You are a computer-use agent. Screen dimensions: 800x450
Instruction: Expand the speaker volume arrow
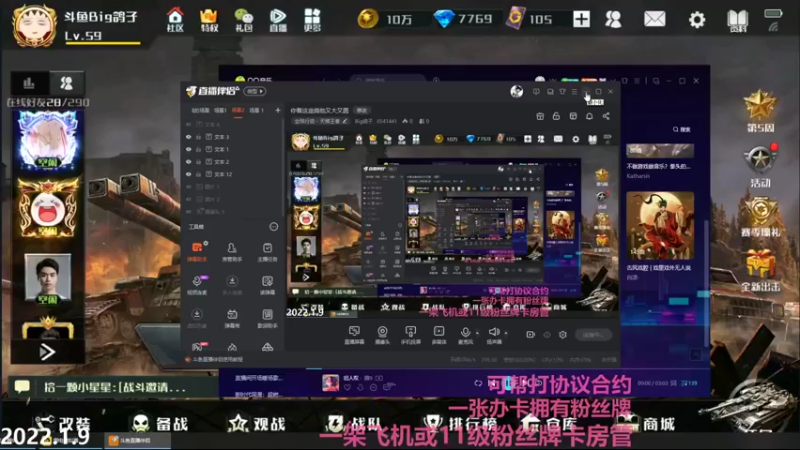coord(506,333)
